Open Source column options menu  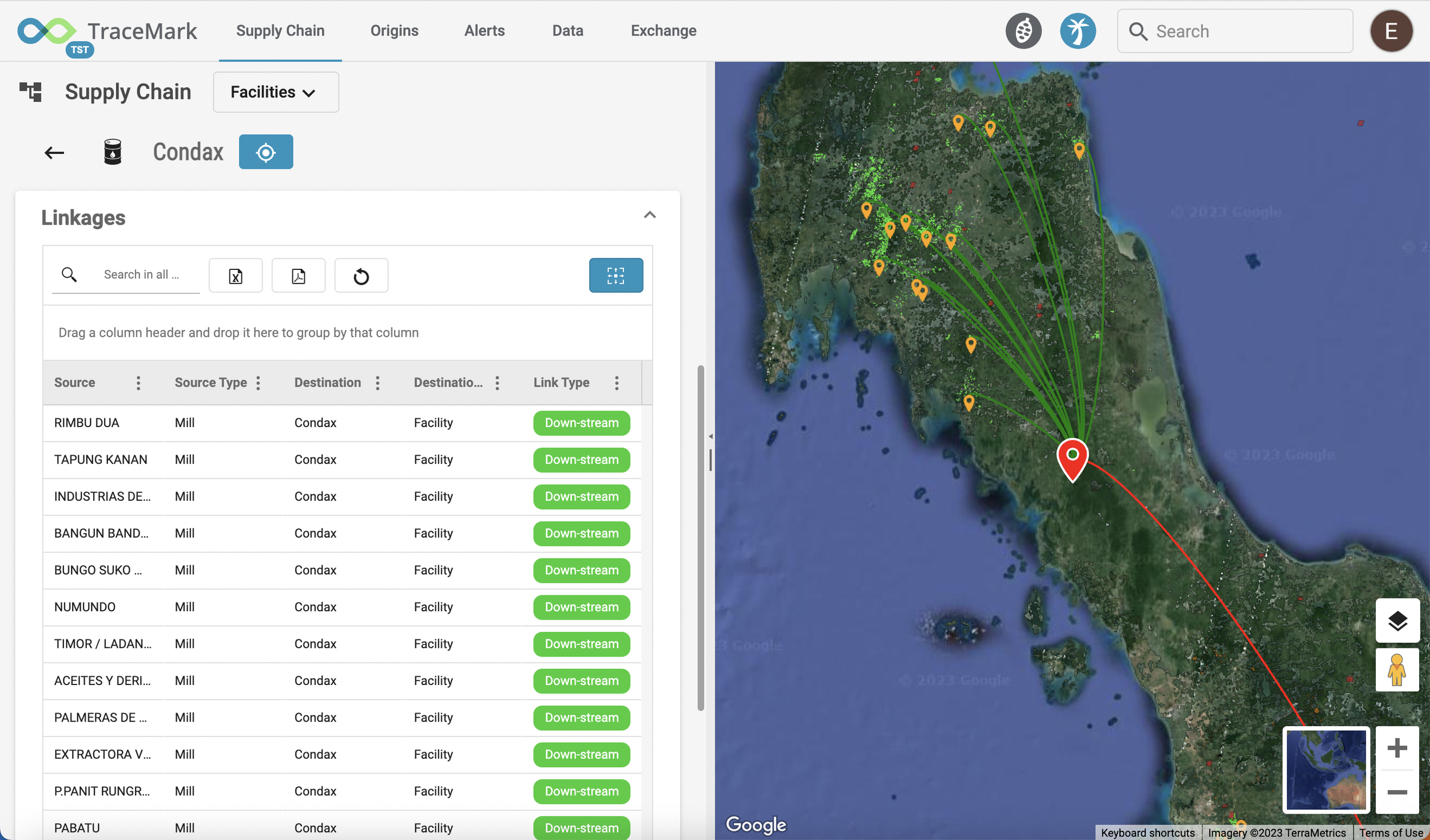(x=138, y=383)
